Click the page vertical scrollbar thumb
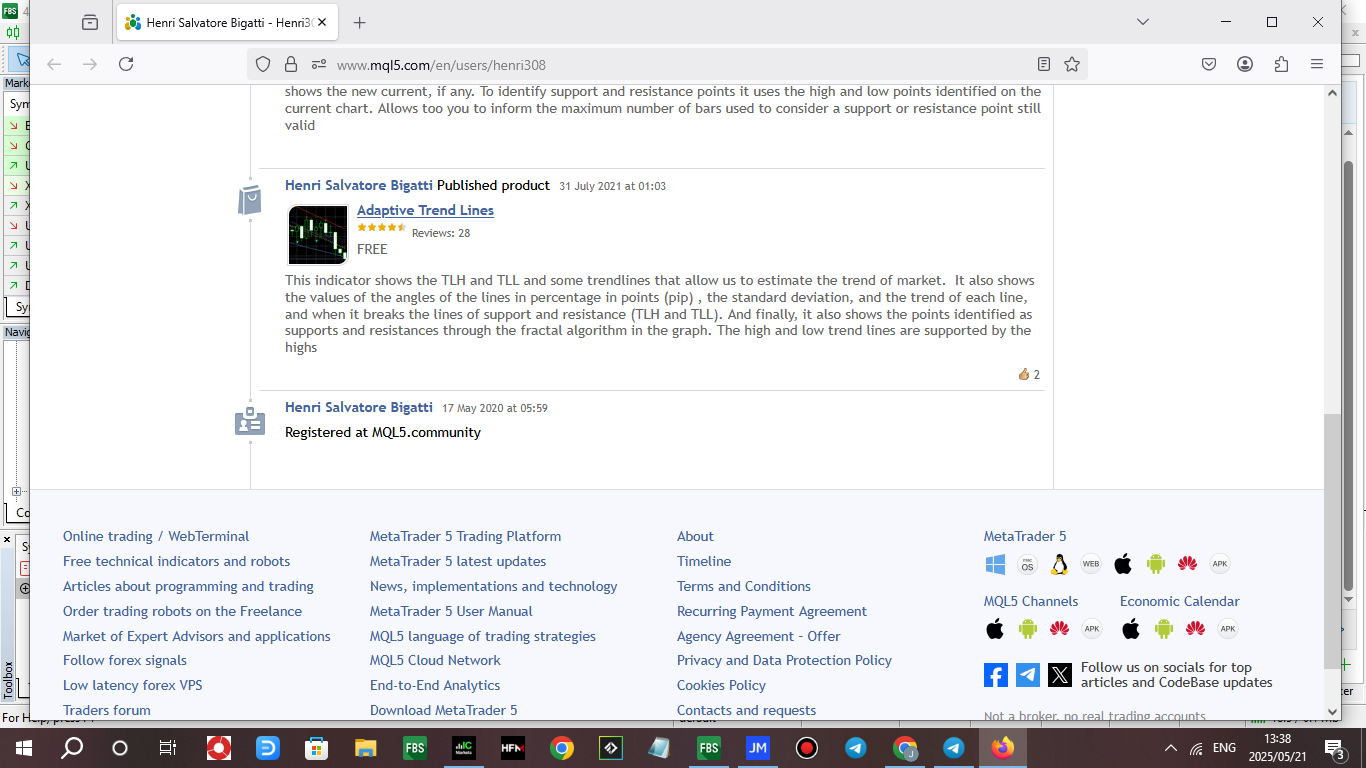Image resolution: width=1366 pixels, height=768 pixels. 1332,540
